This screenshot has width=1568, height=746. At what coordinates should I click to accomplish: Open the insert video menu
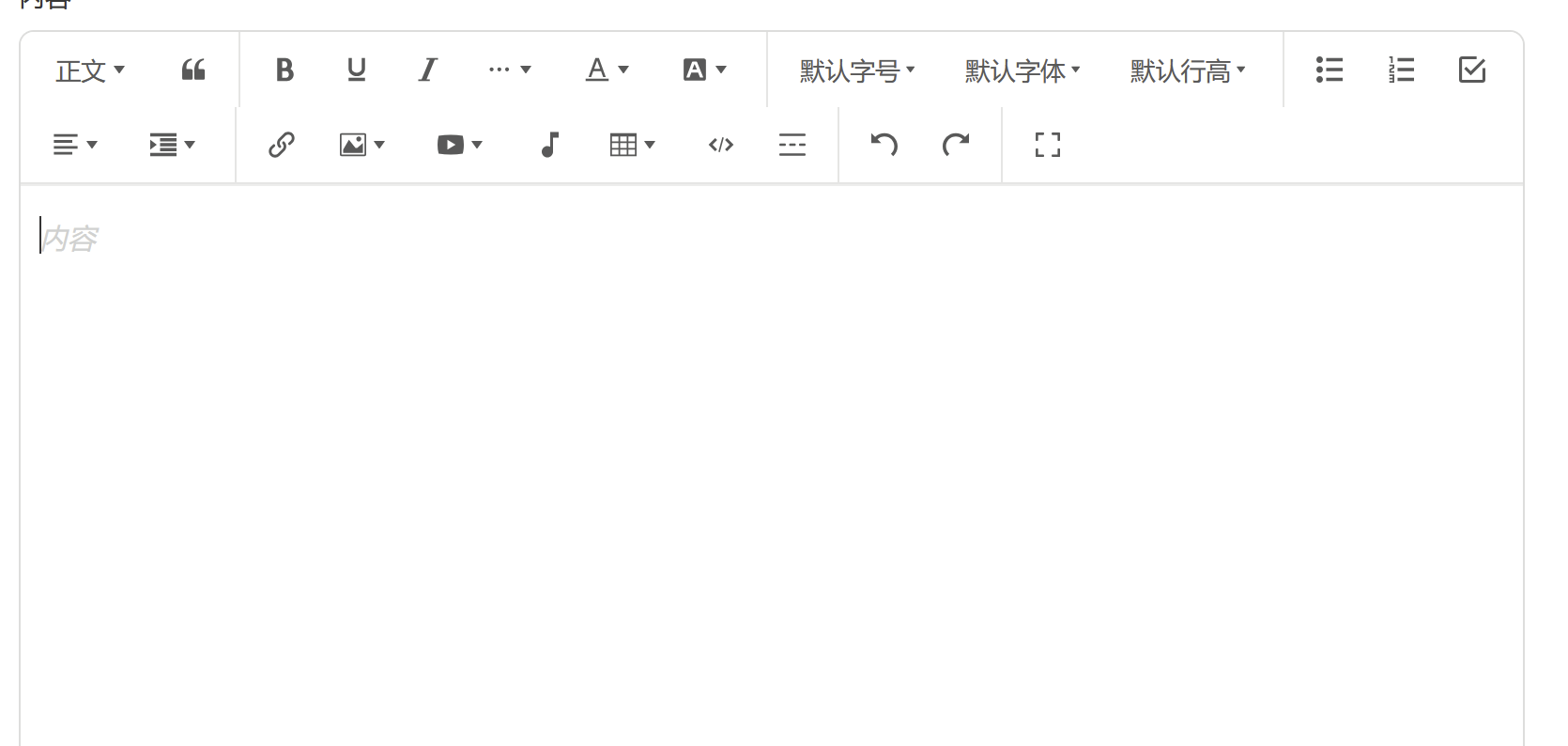coord(460,145)
